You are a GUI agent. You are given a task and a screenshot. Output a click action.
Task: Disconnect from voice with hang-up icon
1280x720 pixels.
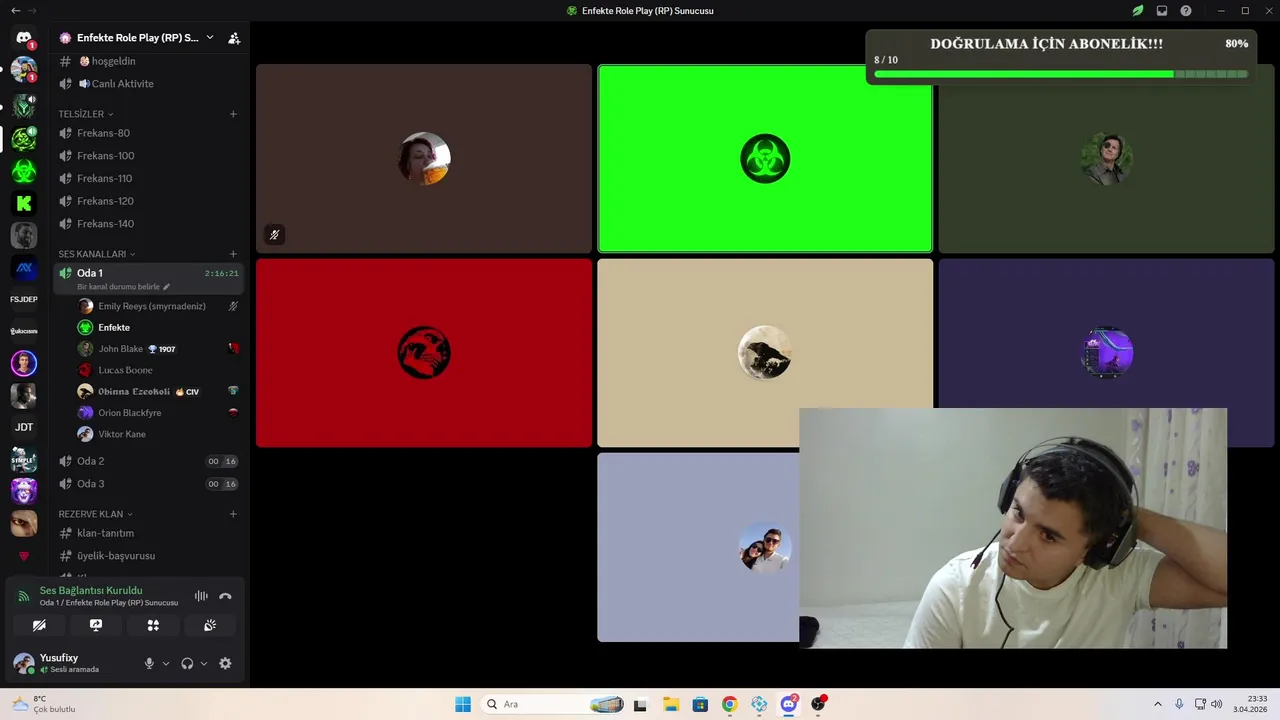pos(225,596)
